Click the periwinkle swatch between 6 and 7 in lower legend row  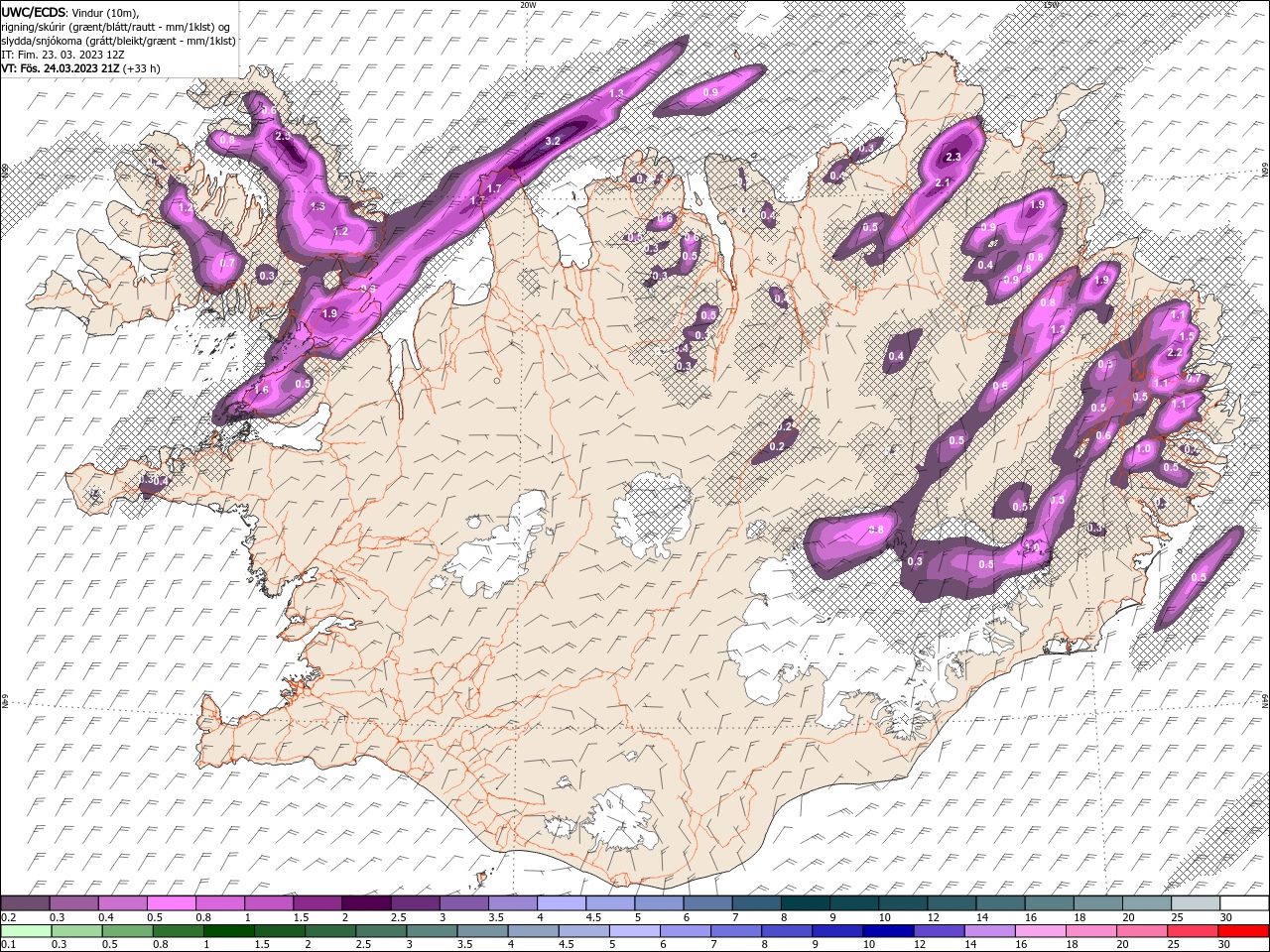click(686, 931)
